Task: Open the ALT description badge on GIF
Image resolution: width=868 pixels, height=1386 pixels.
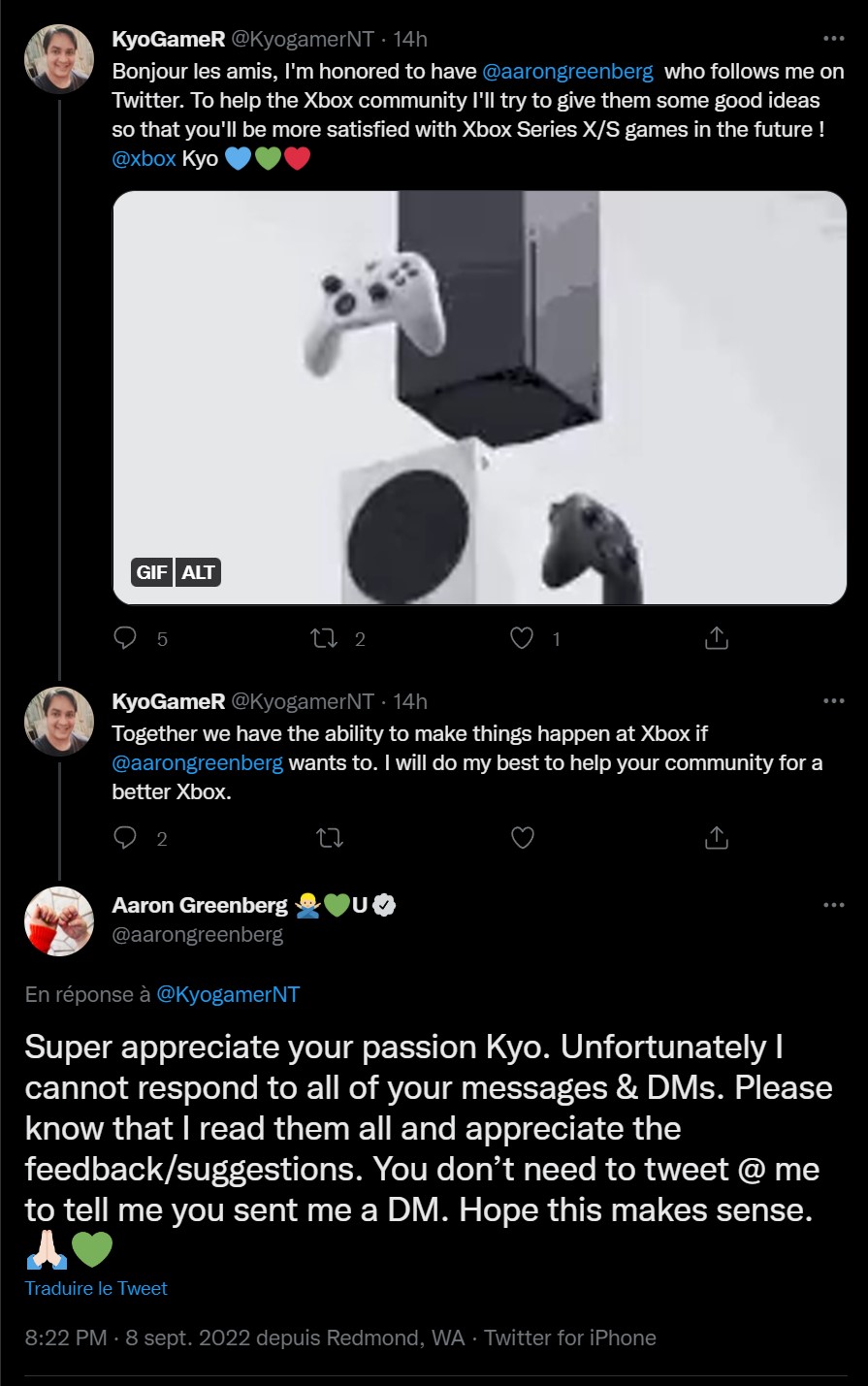Action: (x=198, y=572)
